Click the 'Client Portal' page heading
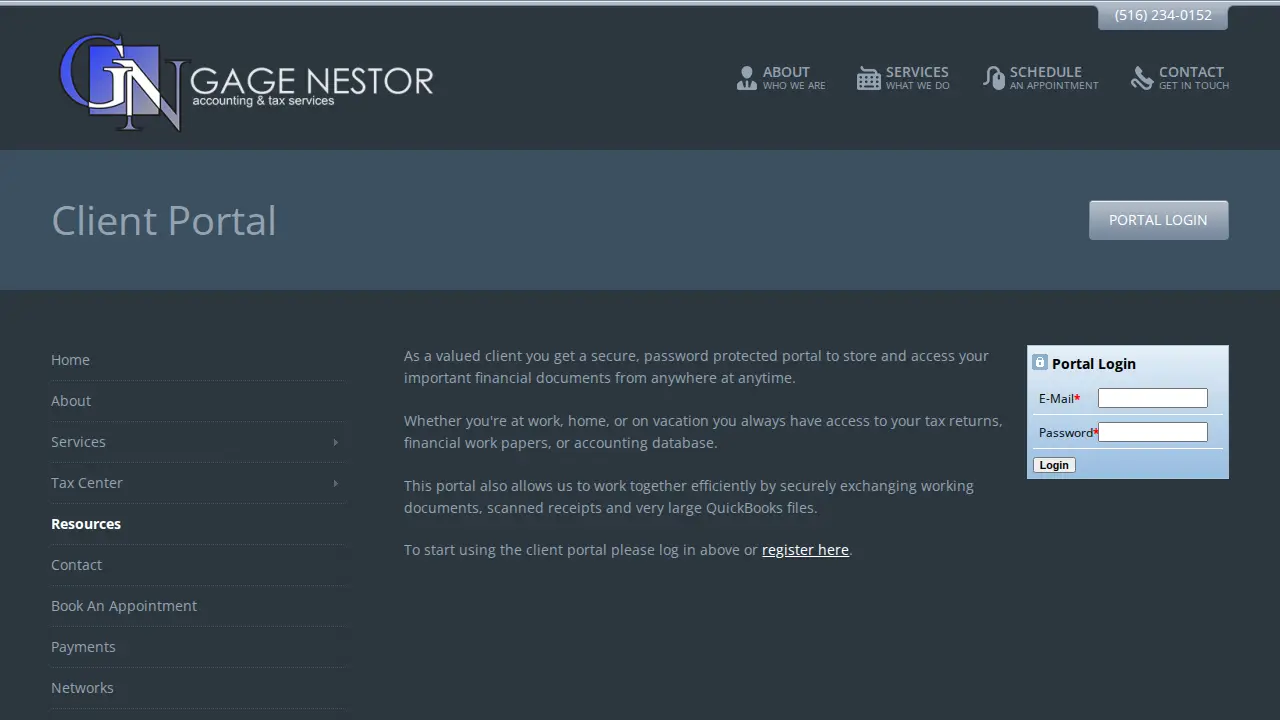 coord(164,221)
